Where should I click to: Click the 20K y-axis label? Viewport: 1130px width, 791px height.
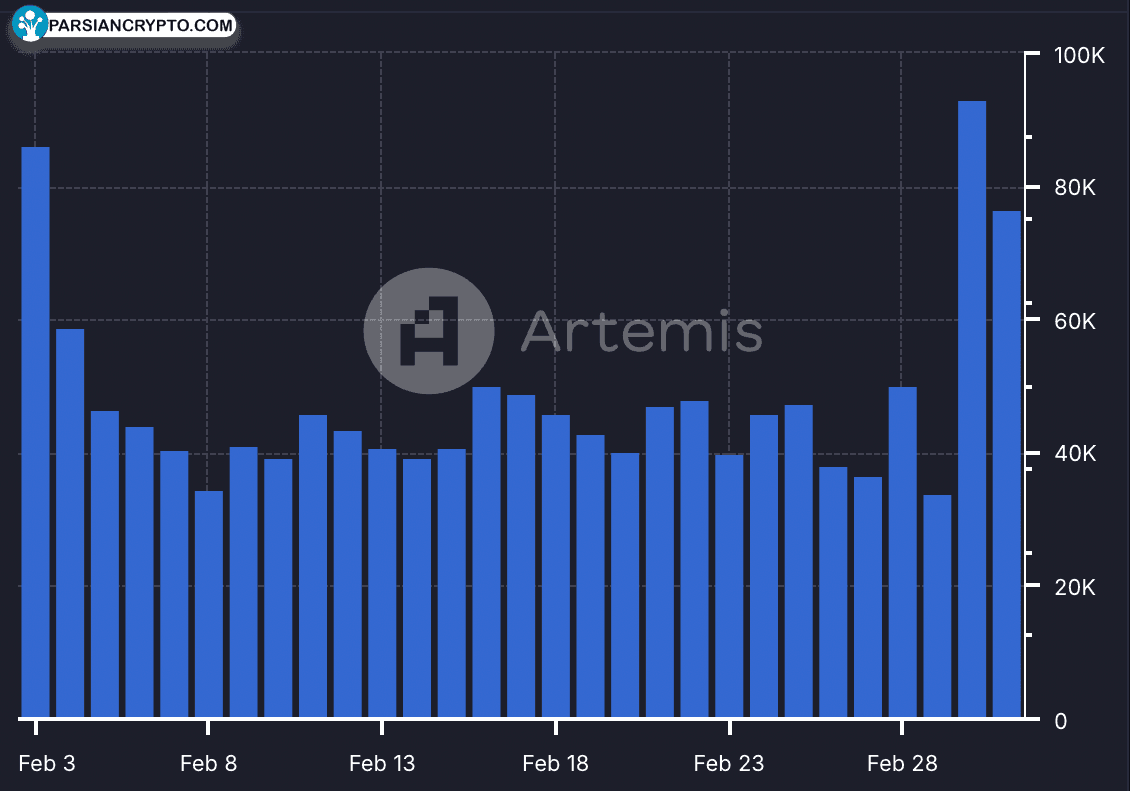1075,587
